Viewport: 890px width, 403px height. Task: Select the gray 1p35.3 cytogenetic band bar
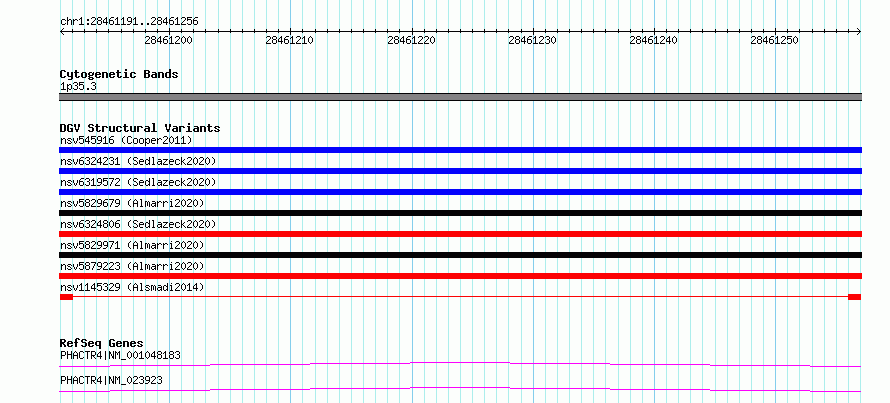pos(460,97)
